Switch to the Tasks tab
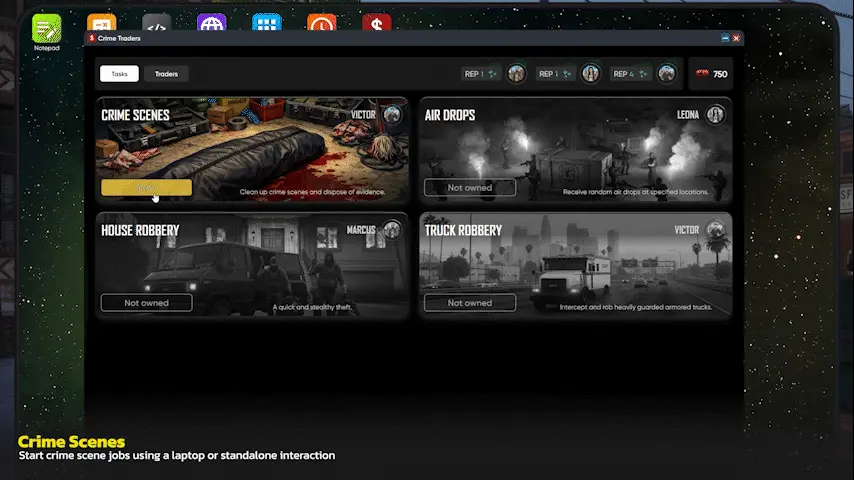Viewport: 854px width, 480px height. 119,73
